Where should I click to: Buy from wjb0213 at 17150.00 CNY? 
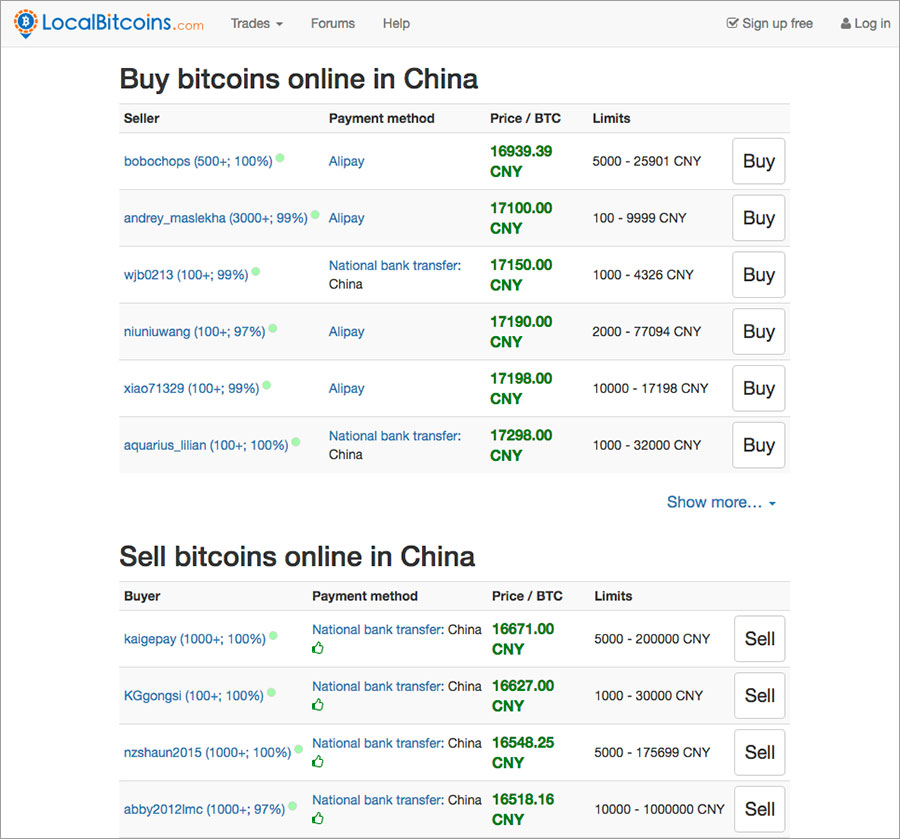(x=759, y=275)
